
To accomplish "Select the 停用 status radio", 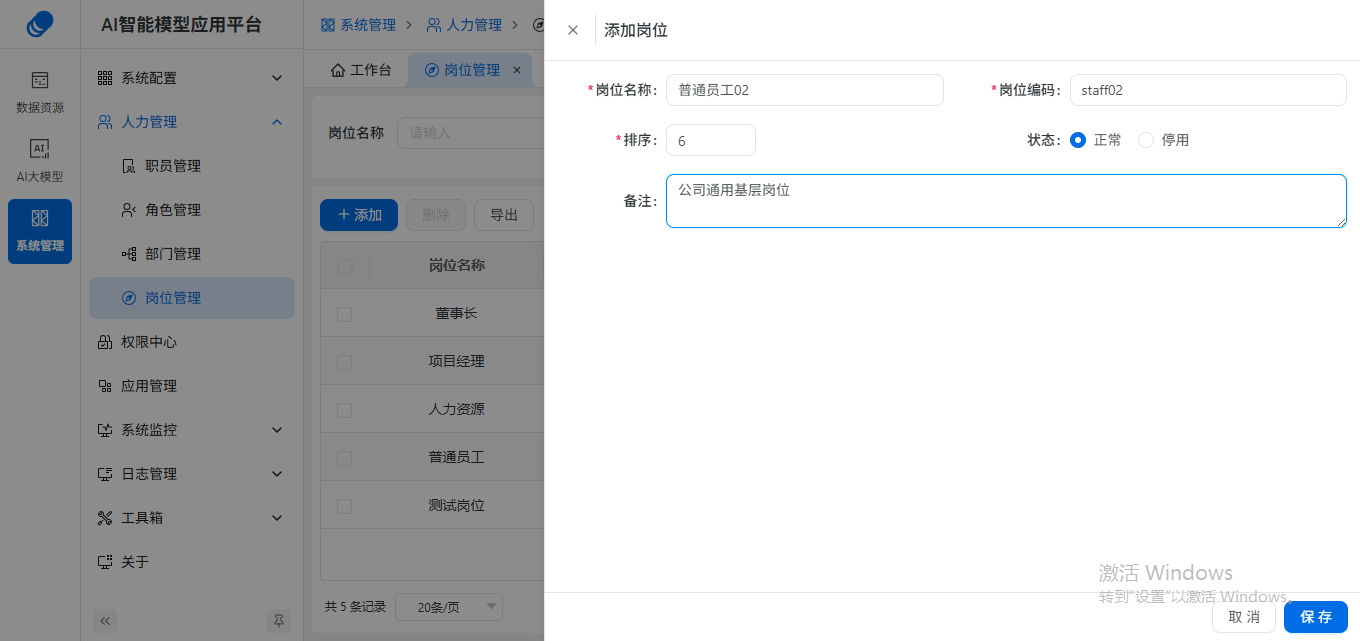I will point(1146,140).
